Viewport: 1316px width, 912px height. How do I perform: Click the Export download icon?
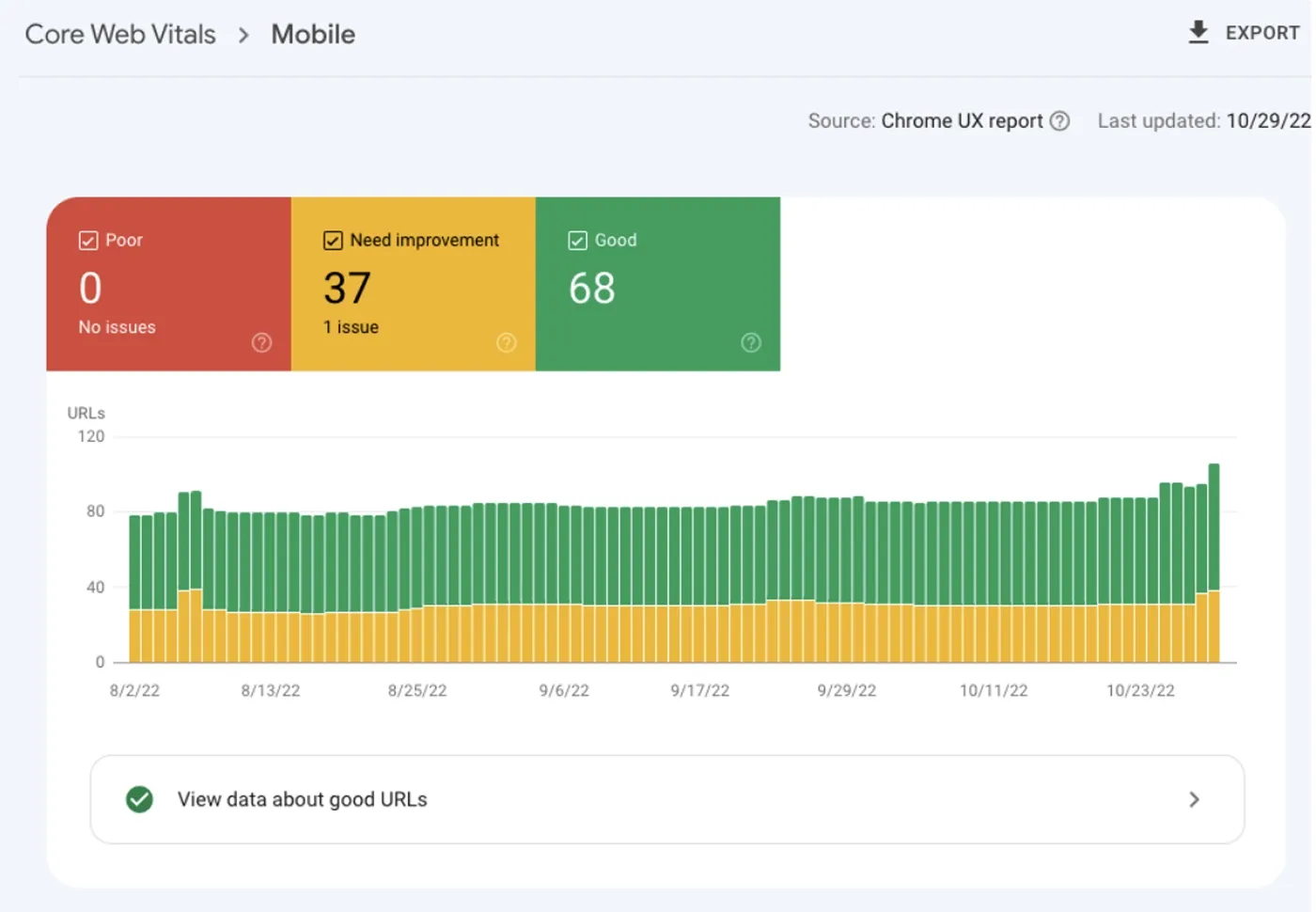1198,31
